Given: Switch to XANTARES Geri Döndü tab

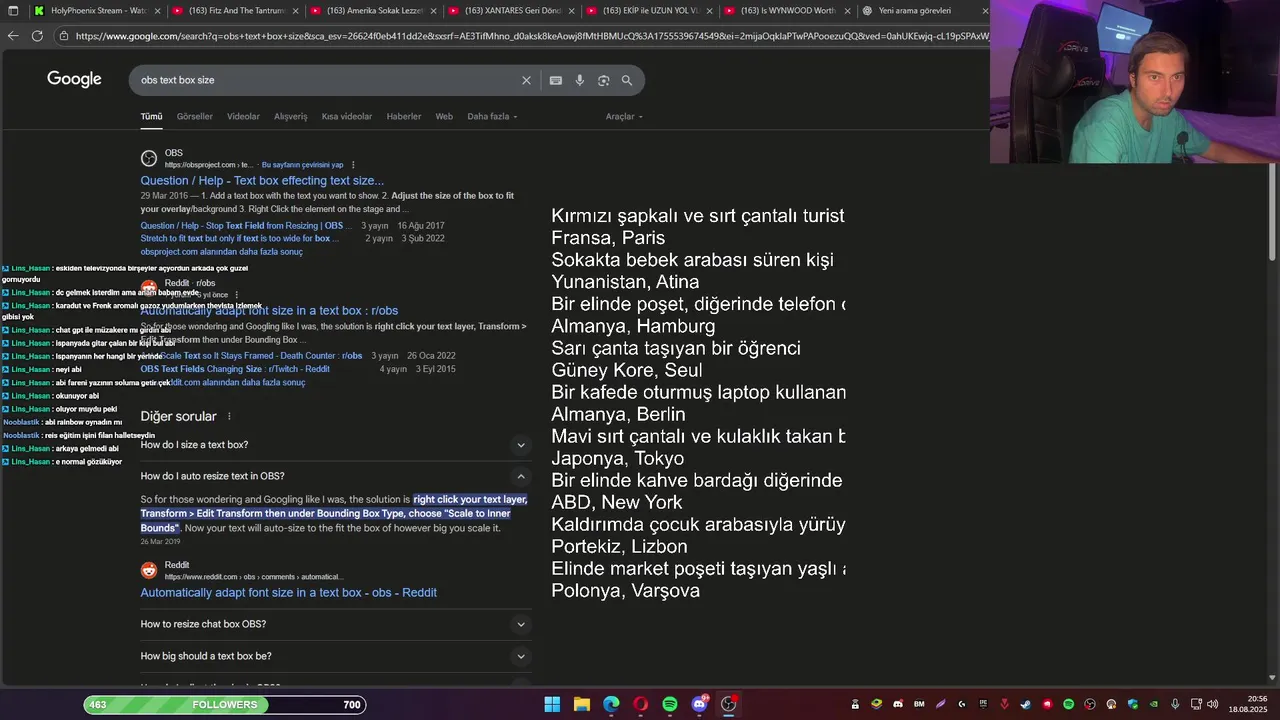Looking at the screenshot, I should (x=513, y=11).
